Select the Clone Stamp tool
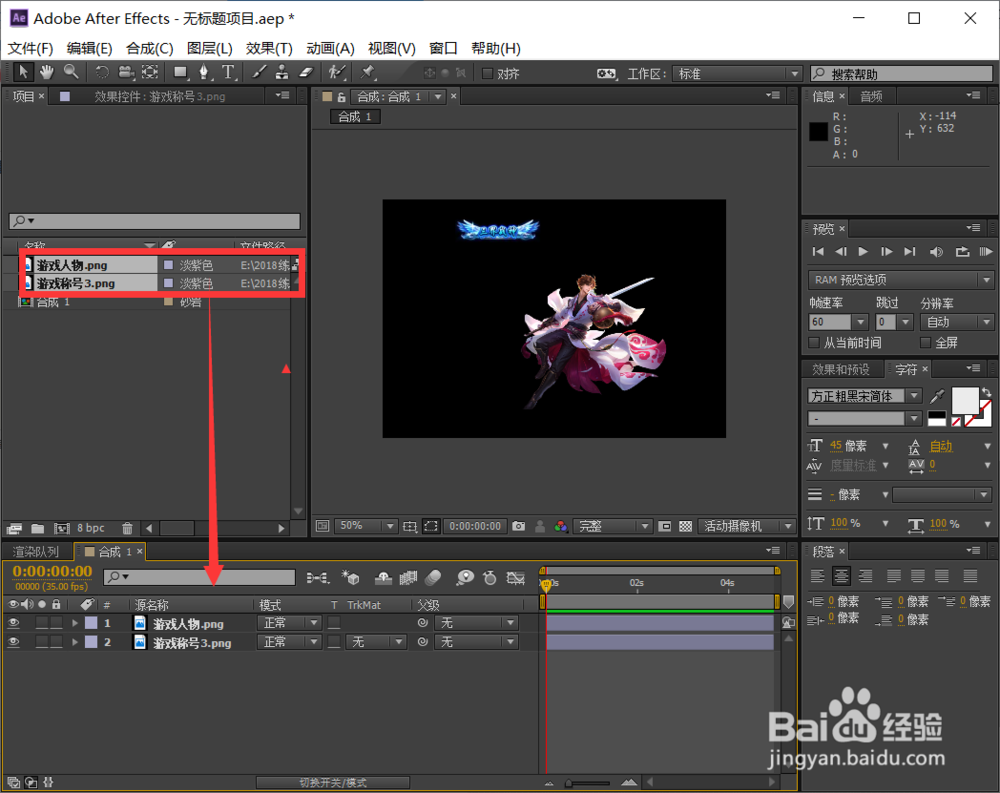This screenshot has height=793, width=1000. point(281,73)
